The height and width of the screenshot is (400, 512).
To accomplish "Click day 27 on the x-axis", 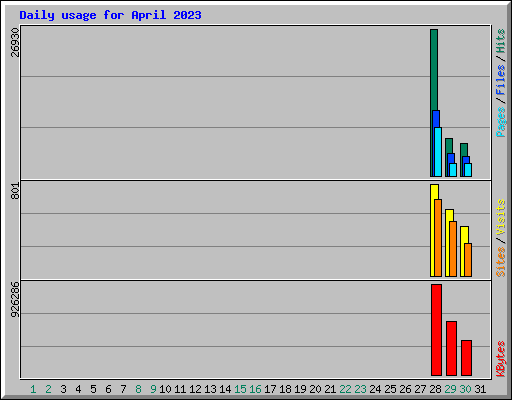I will [420, 389].
